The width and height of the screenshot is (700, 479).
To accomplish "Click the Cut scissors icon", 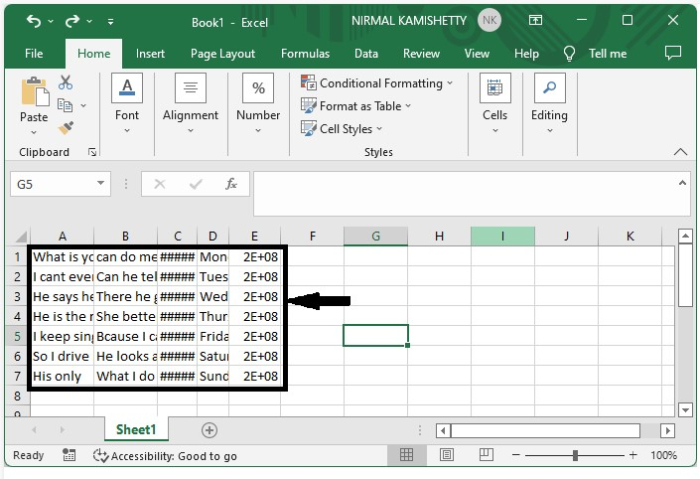I will coord(65,82).
